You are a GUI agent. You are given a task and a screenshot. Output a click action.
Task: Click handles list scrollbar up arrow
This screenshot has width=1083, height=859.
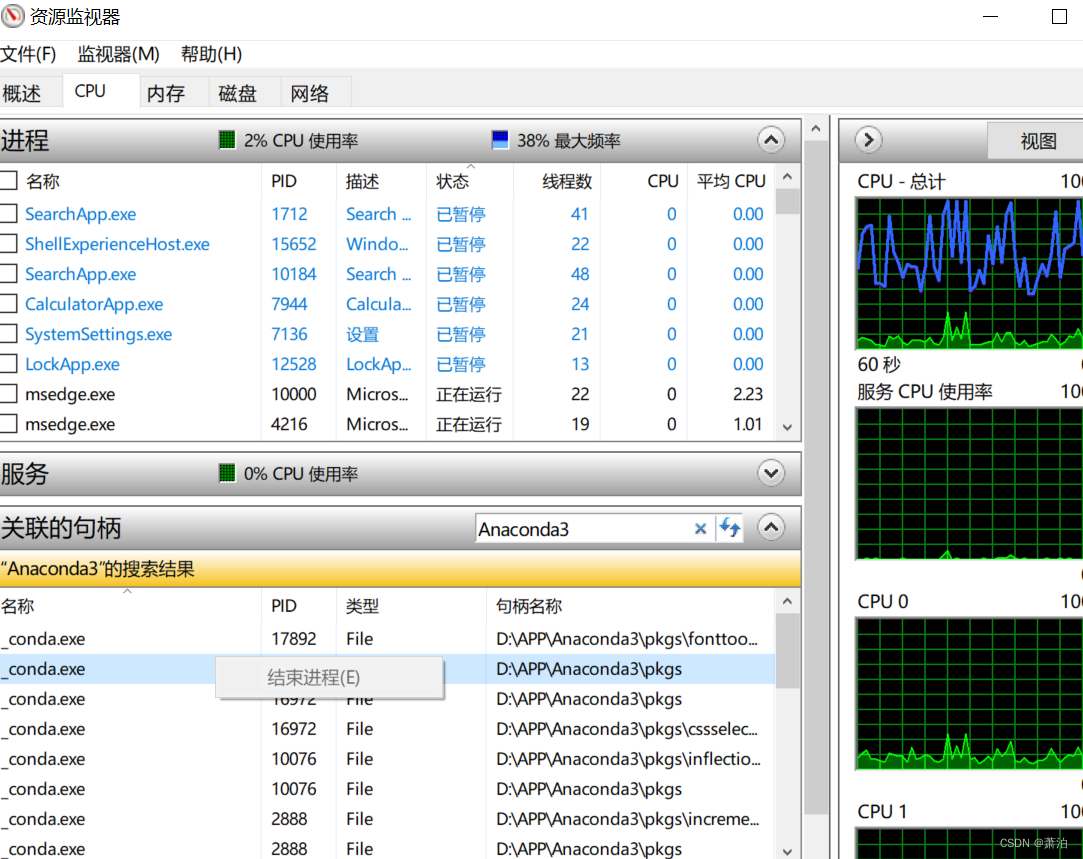[787, 602]
